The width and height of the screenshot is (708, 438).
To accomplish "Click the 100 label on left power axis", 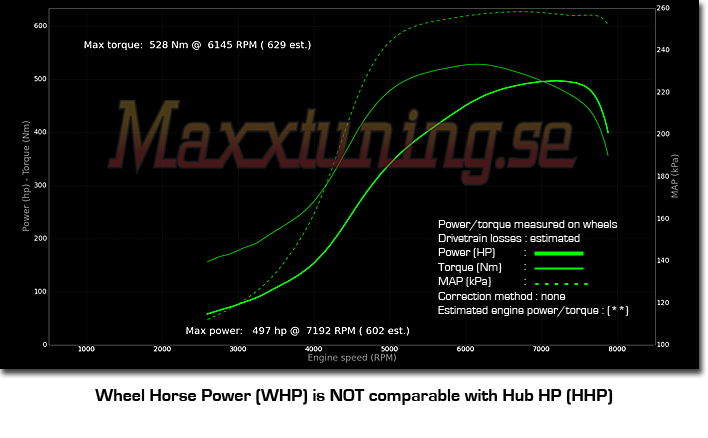I will (40, 292).
